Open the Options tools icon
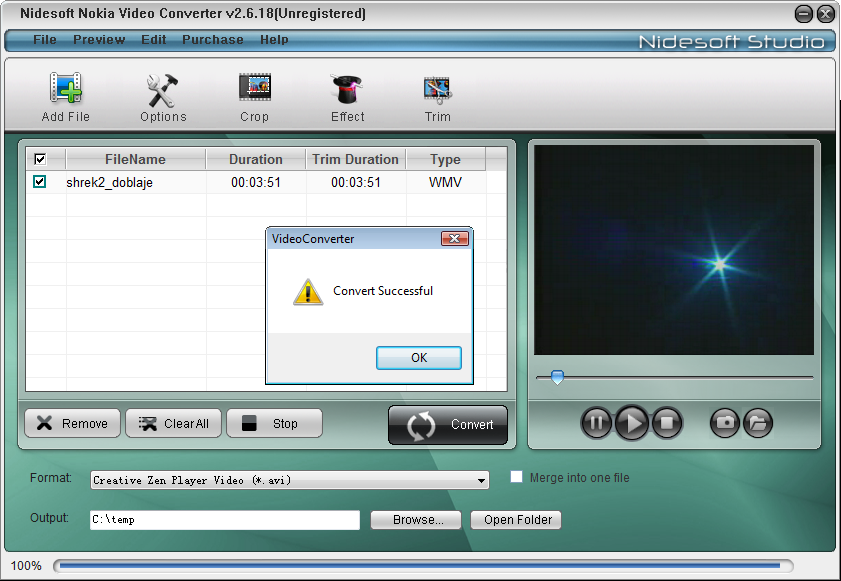This screenshot has height=581, width=841. (163, 90)
